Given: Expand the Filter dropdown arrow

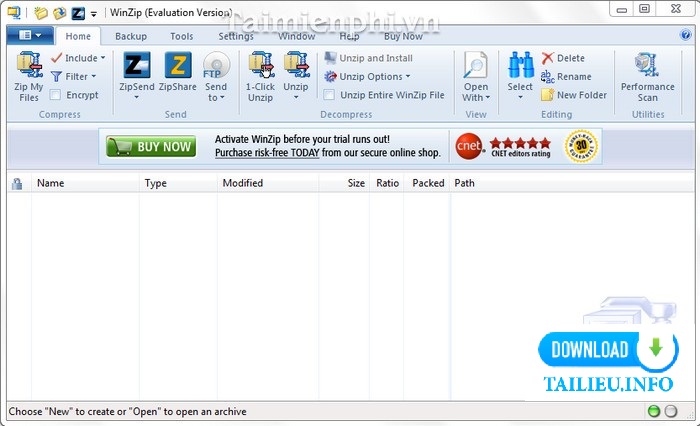Looking at the screenshot, I should point(94,76).
